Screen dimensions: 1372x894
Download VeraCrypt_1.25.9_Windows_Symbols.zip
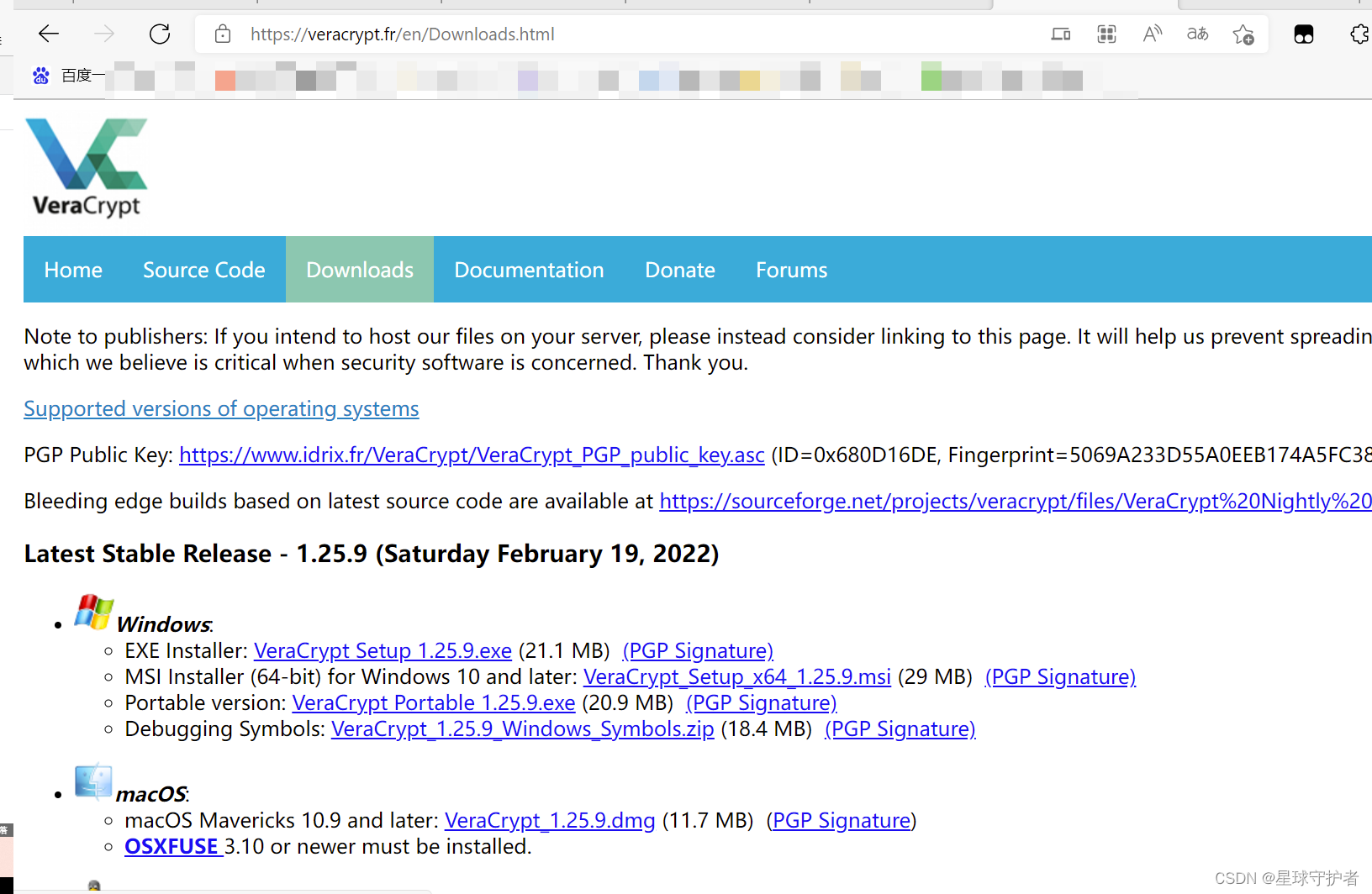click(x=523, y=729)
